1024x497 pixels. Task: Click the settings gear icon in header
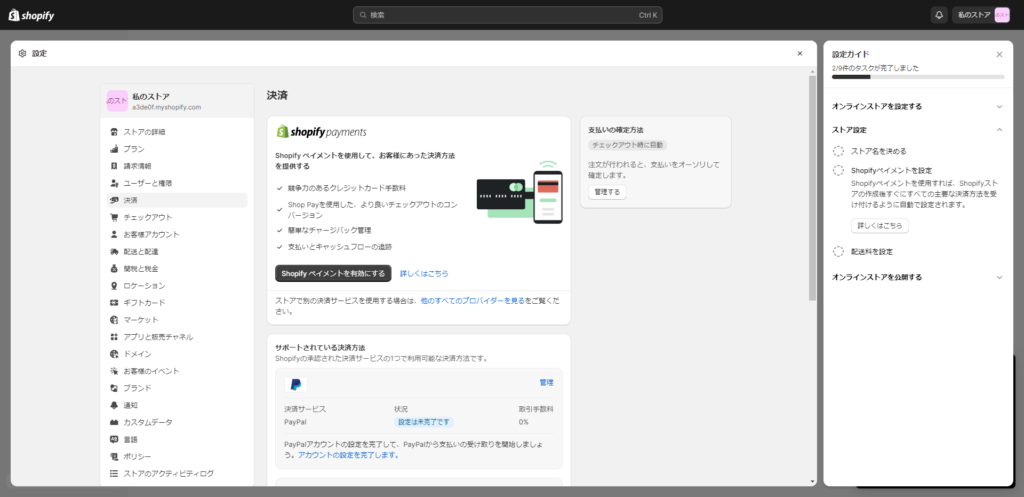[22, 54]
